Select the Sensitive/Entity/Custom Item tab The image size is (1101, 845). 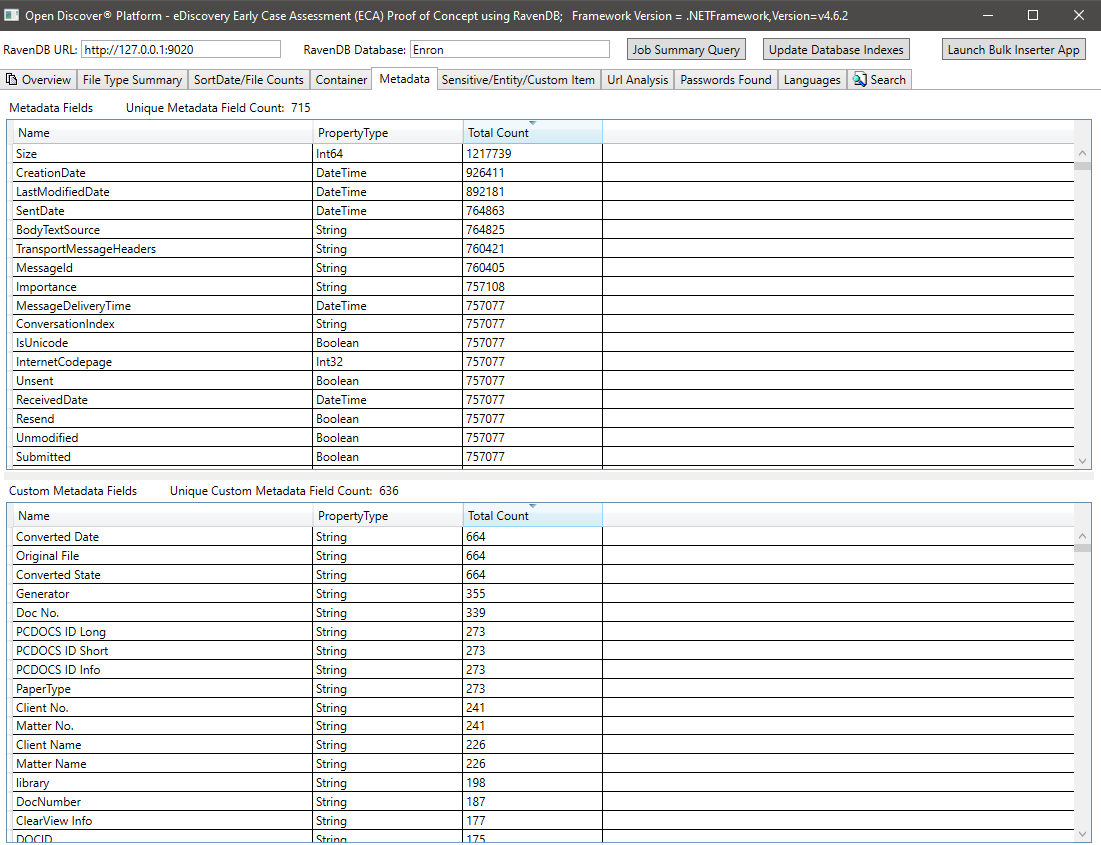tap(518, 80)
